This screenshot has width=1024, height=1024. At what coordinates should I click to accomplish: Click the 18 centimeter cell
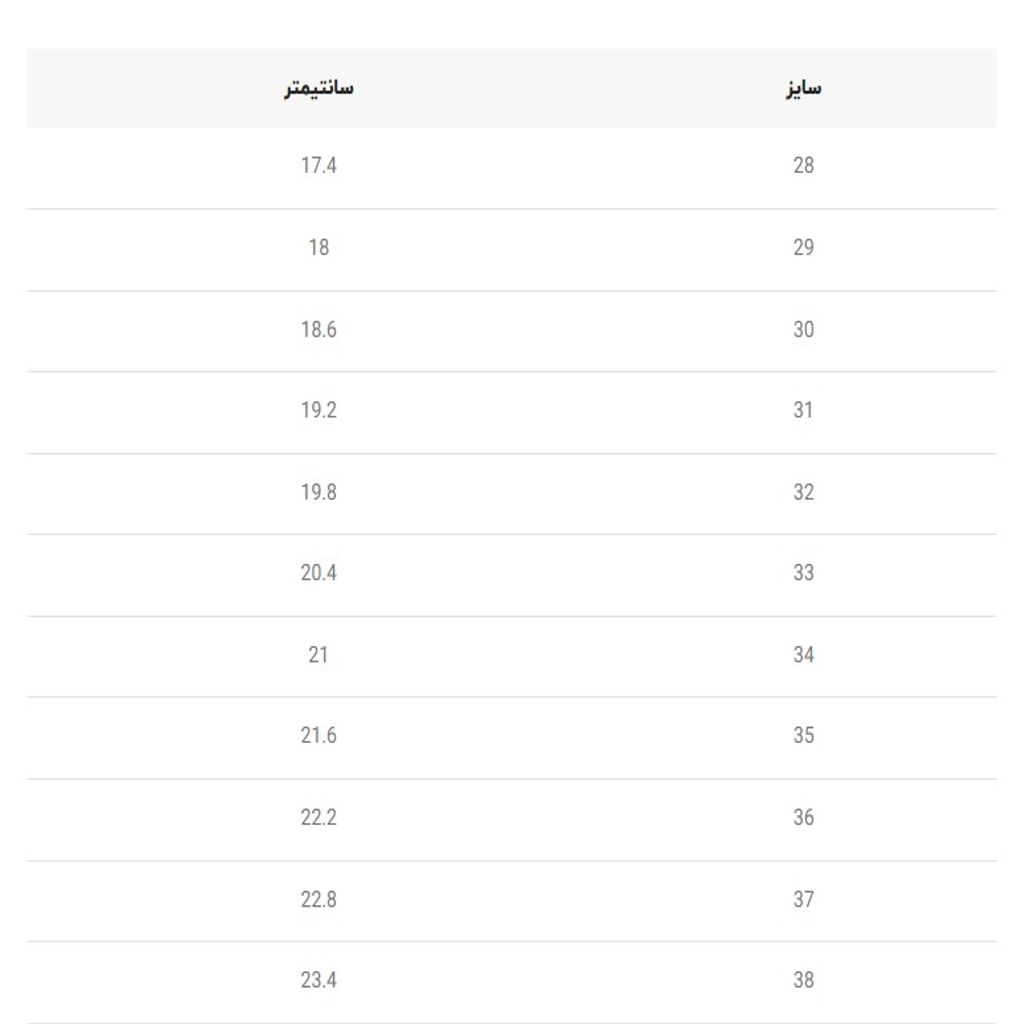(x=319, y=248)
